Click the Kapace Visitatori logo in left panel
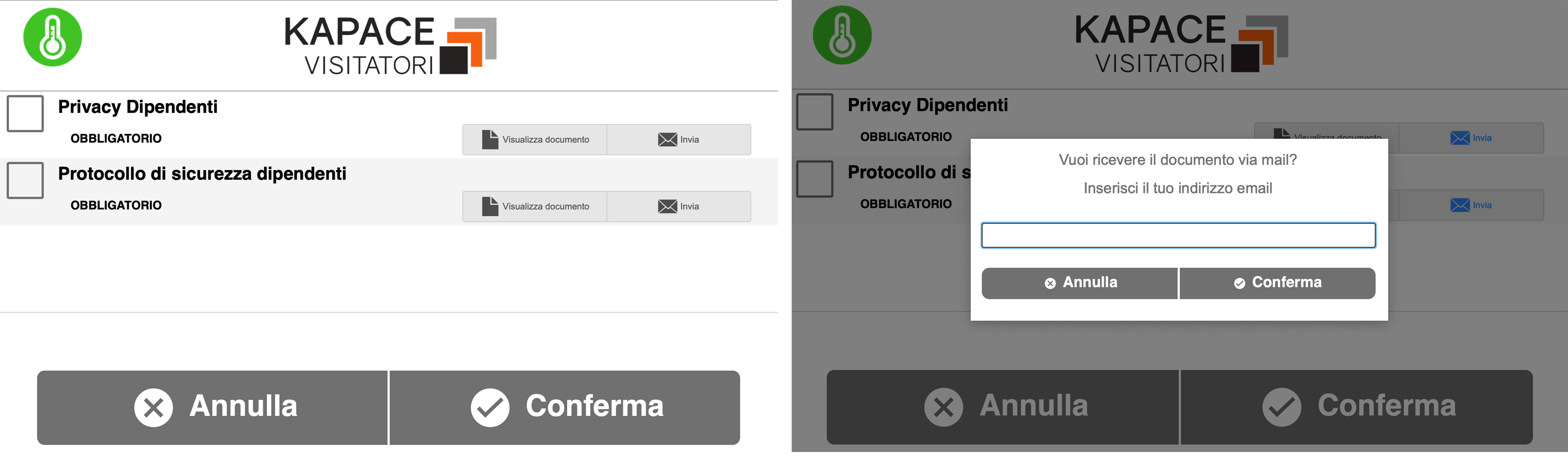The image size is (1568, 459). click(390, 46)
